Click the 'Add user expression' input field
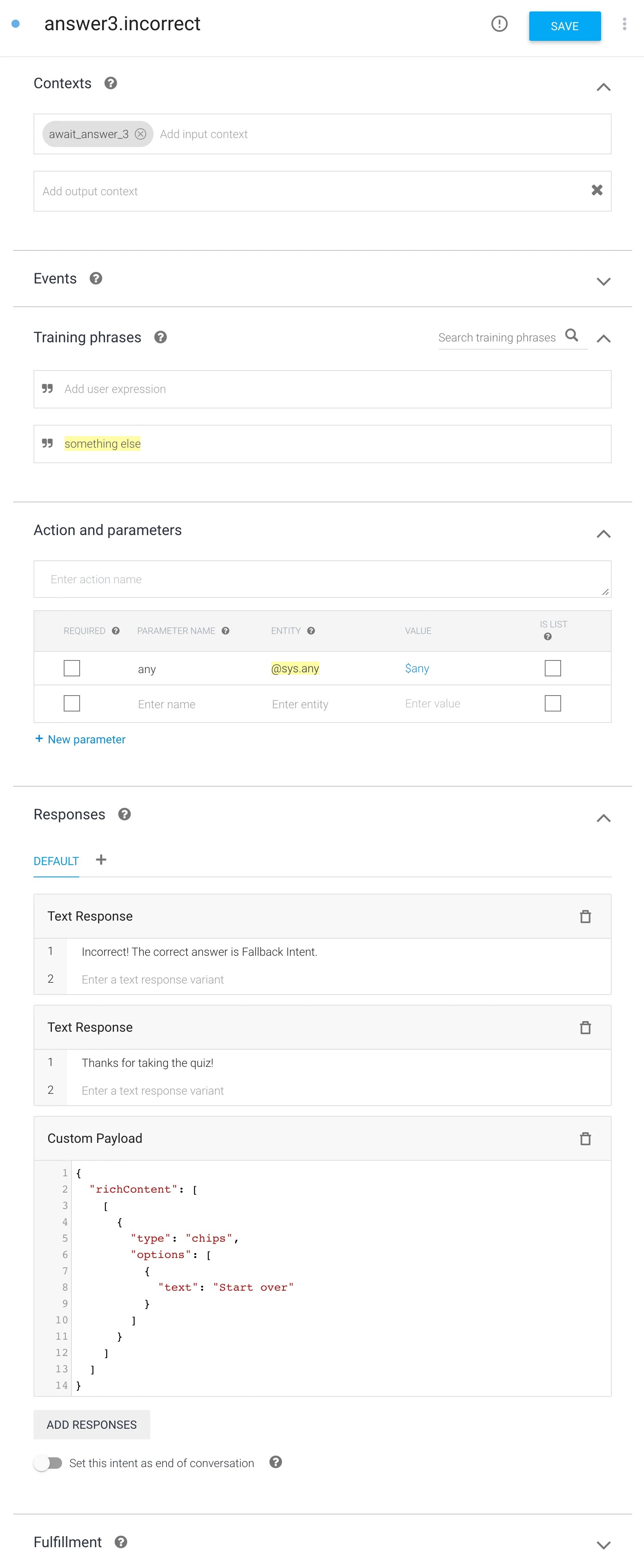 point(322,389)
